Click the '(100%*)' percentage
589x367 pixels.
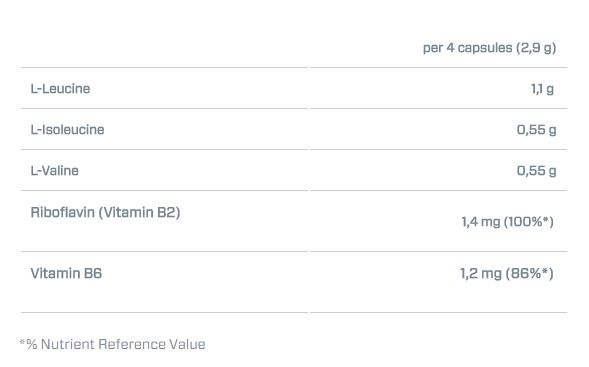coord(529,222)
